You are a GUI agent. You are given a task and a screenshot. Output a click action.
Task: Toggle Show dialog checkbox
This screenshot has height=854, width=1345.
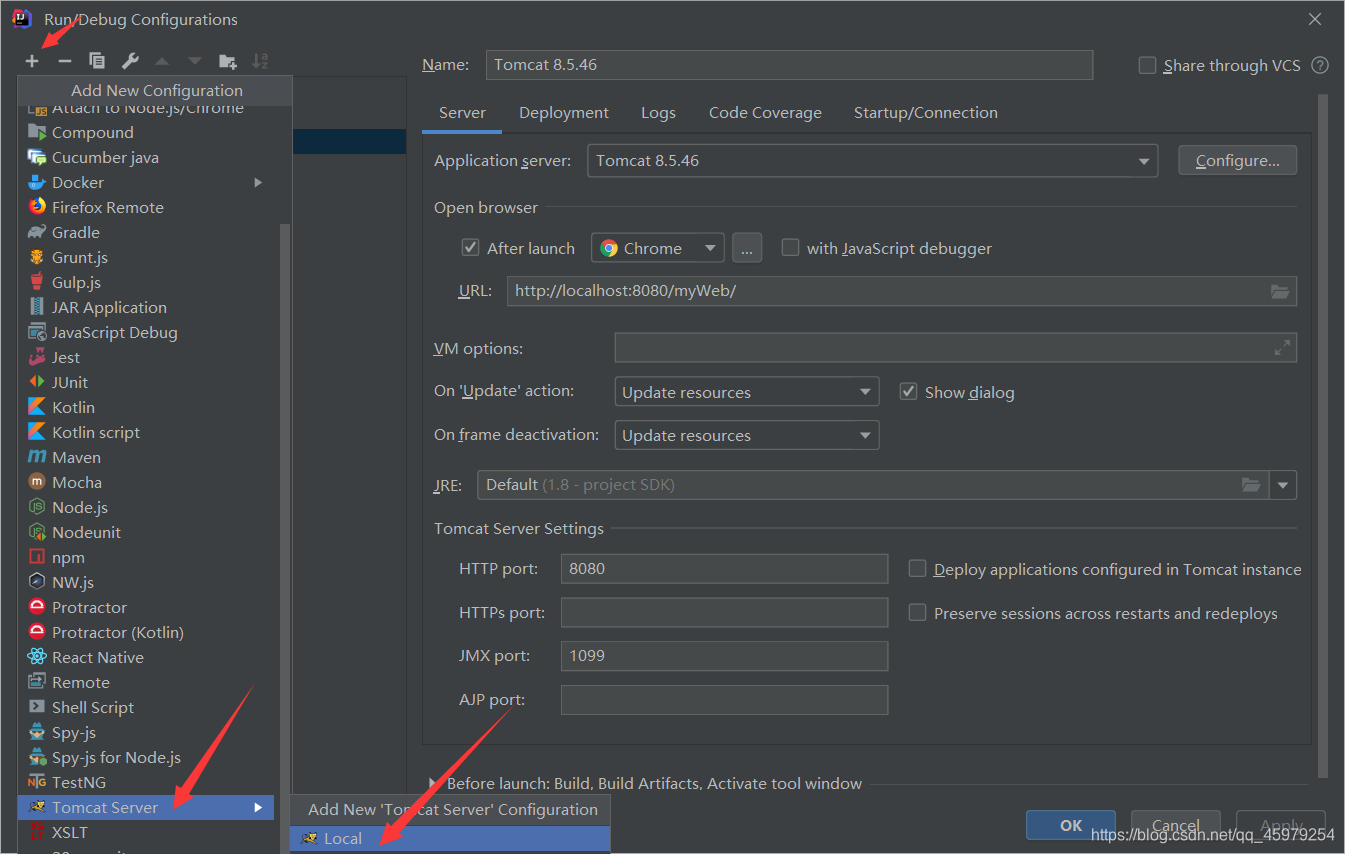point(908,391)
